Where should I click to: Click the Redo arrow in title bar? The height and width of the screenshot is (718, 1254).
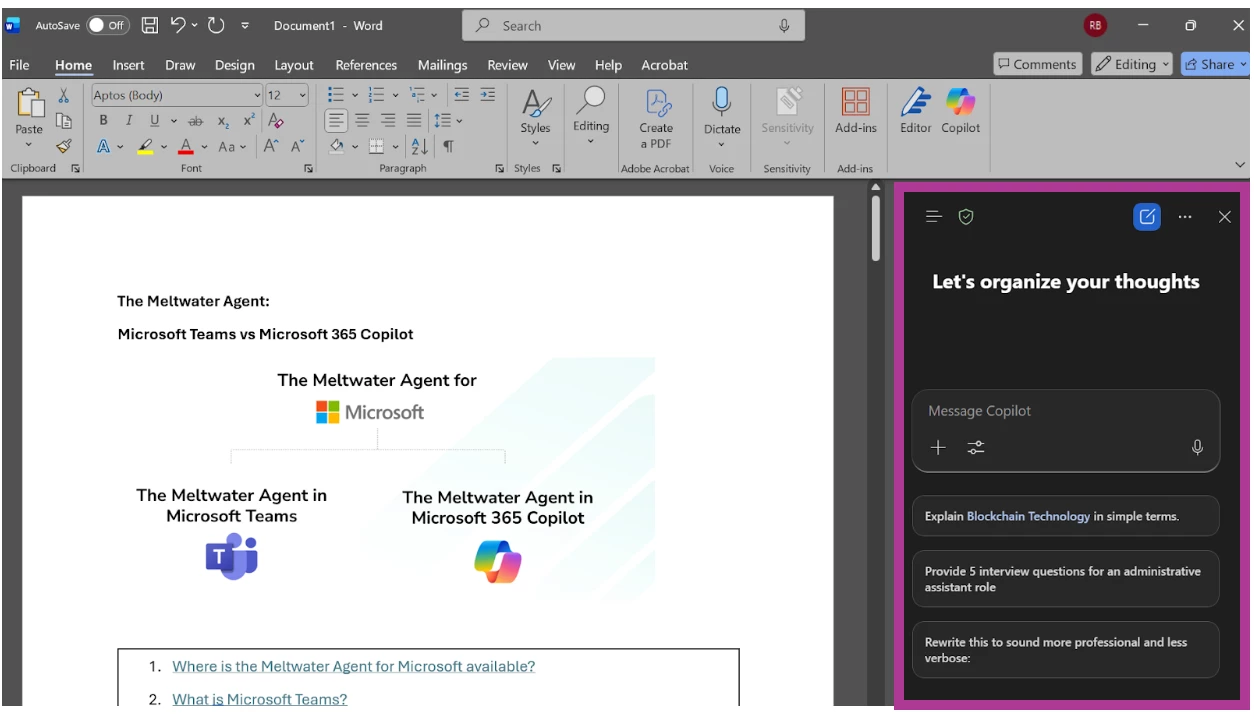(216, 25)
